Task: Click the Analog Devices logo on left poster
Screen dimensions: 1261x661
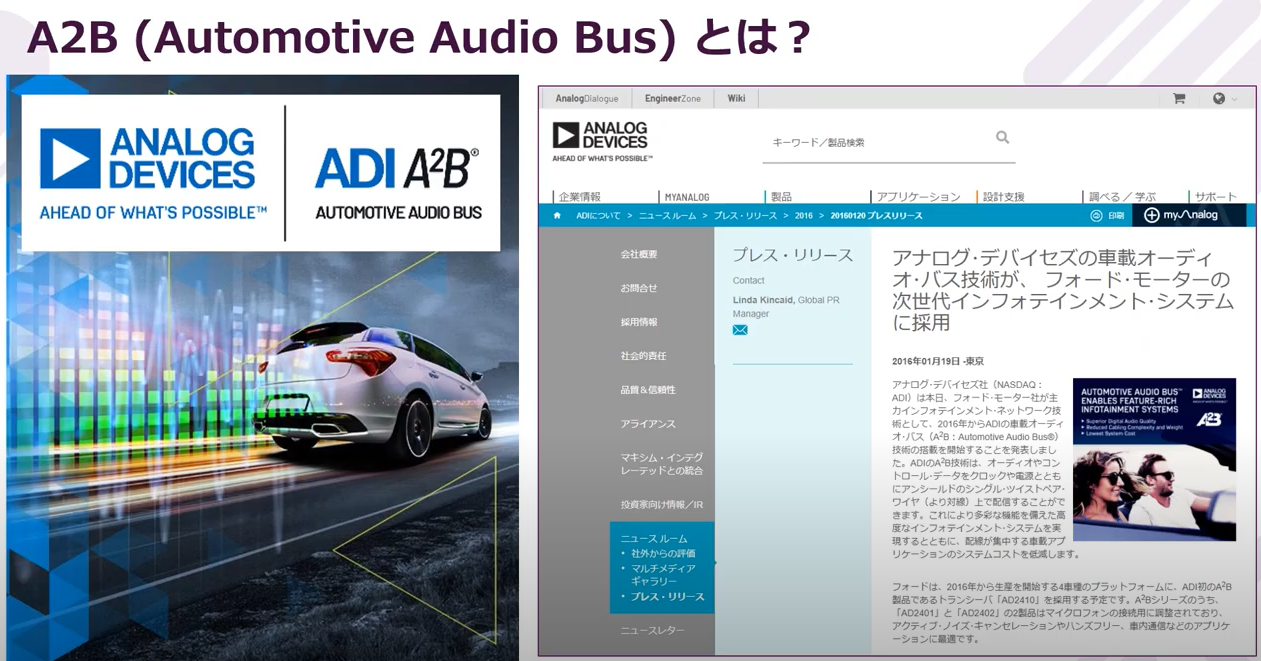Action: click(x=152, y=173)
